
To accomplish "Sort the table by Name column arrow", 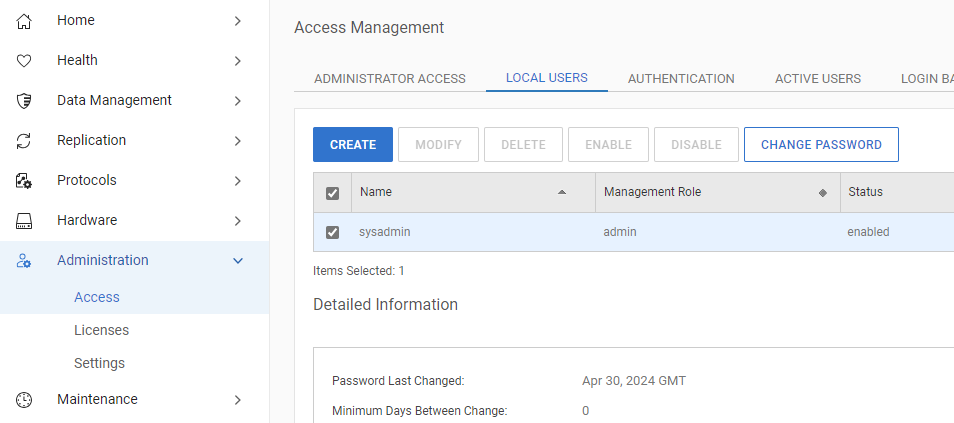I will point(561,192).
